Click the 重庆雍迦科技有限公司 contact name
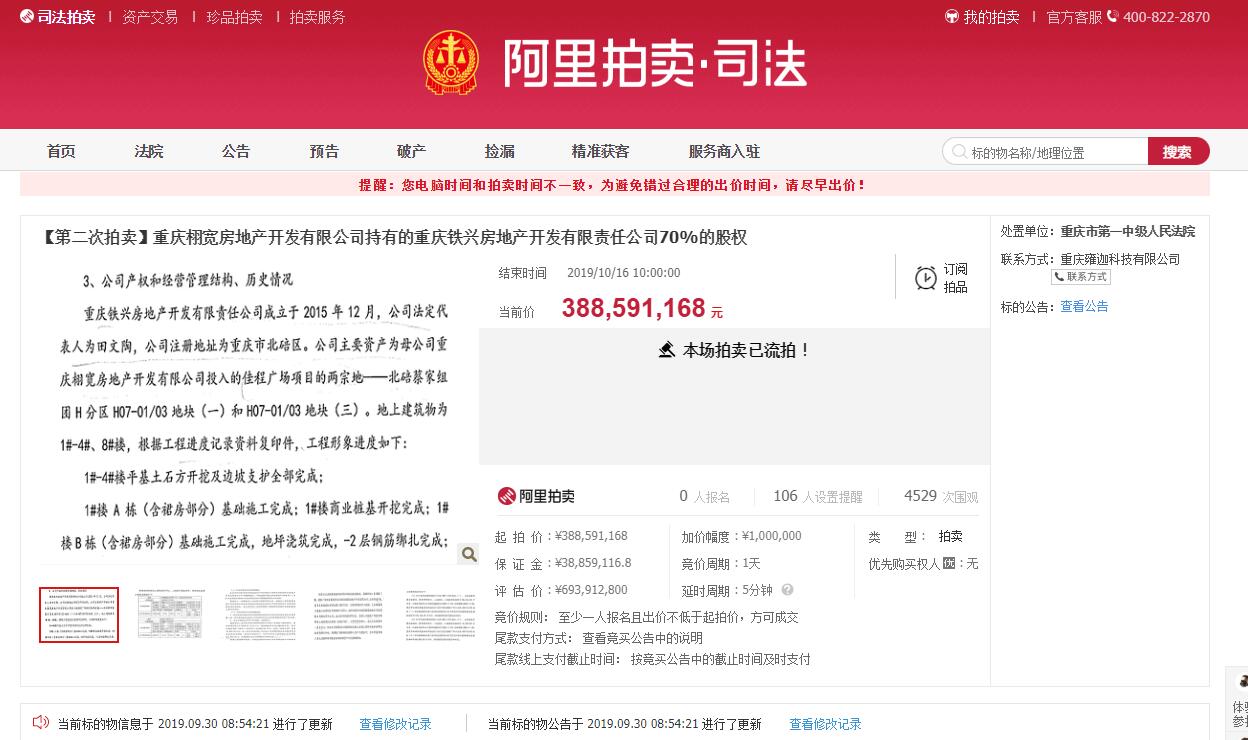 click(x=1120, y=259)
